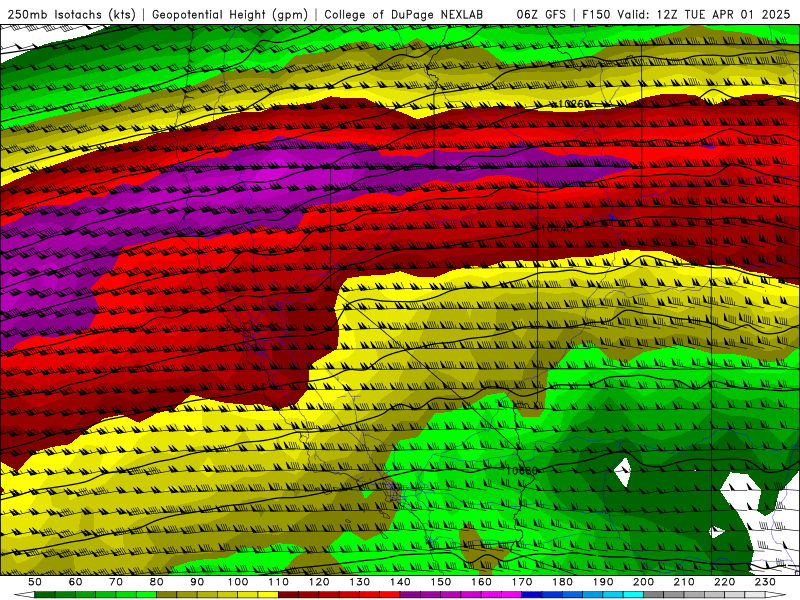Click the 160 value on the color scale

(481, 582)
